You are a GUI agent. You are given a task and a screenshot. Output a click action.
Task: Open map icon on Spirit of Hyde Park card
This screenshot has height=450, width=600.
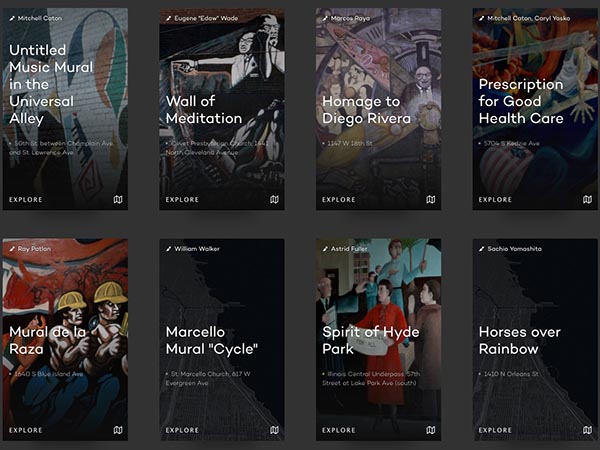tap(431, 430)
